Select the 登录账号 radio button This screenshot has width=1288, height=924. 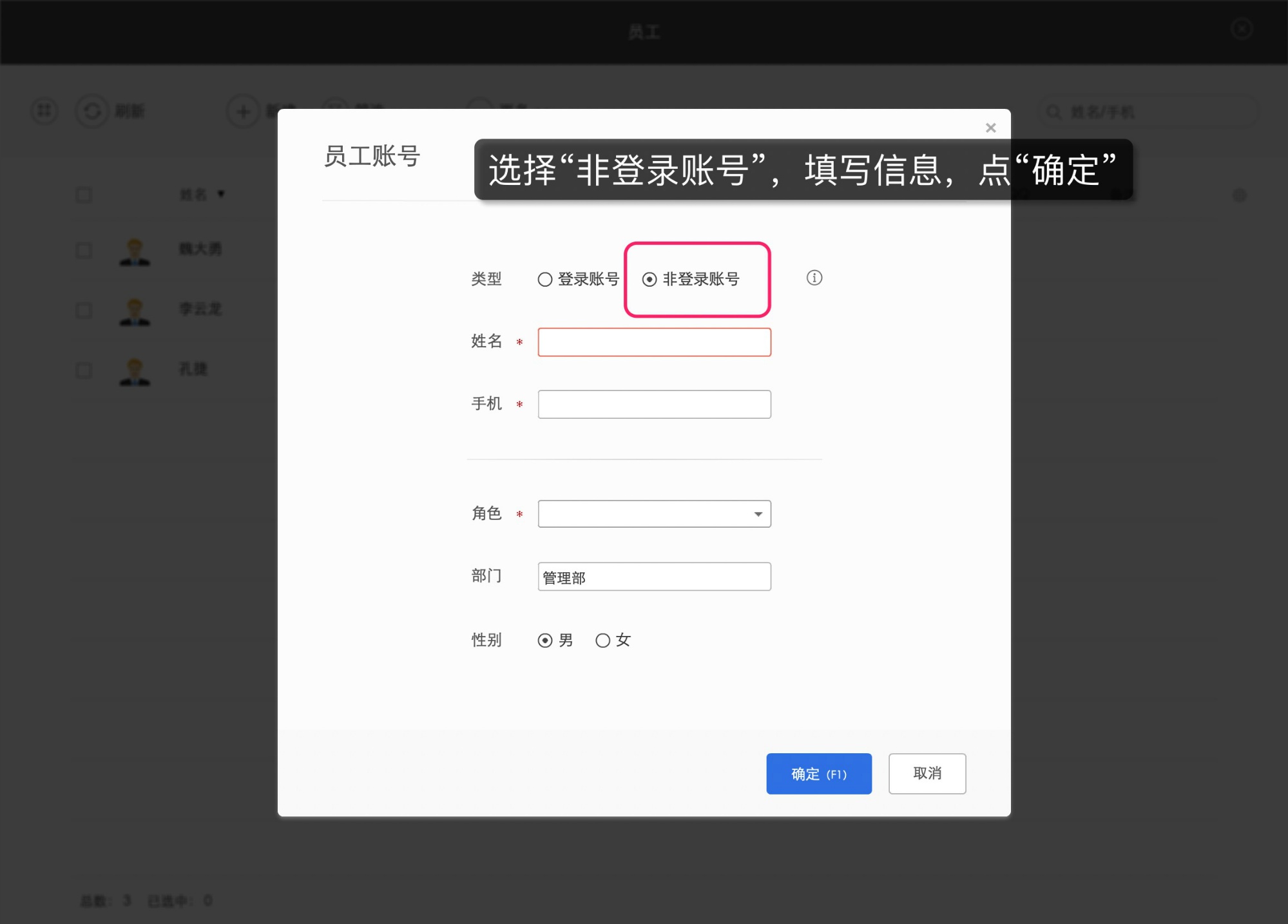click(544, 279)
